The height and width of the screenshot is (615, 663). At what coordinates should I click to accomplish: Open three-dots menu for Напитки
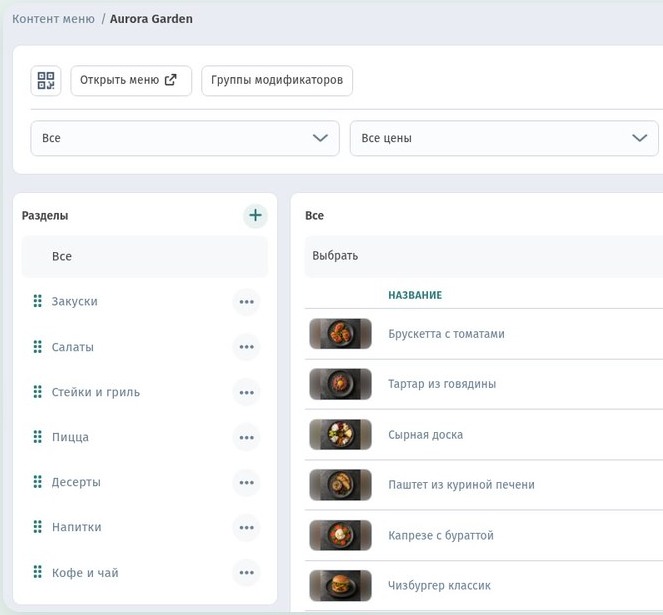(x=247, y=527)
